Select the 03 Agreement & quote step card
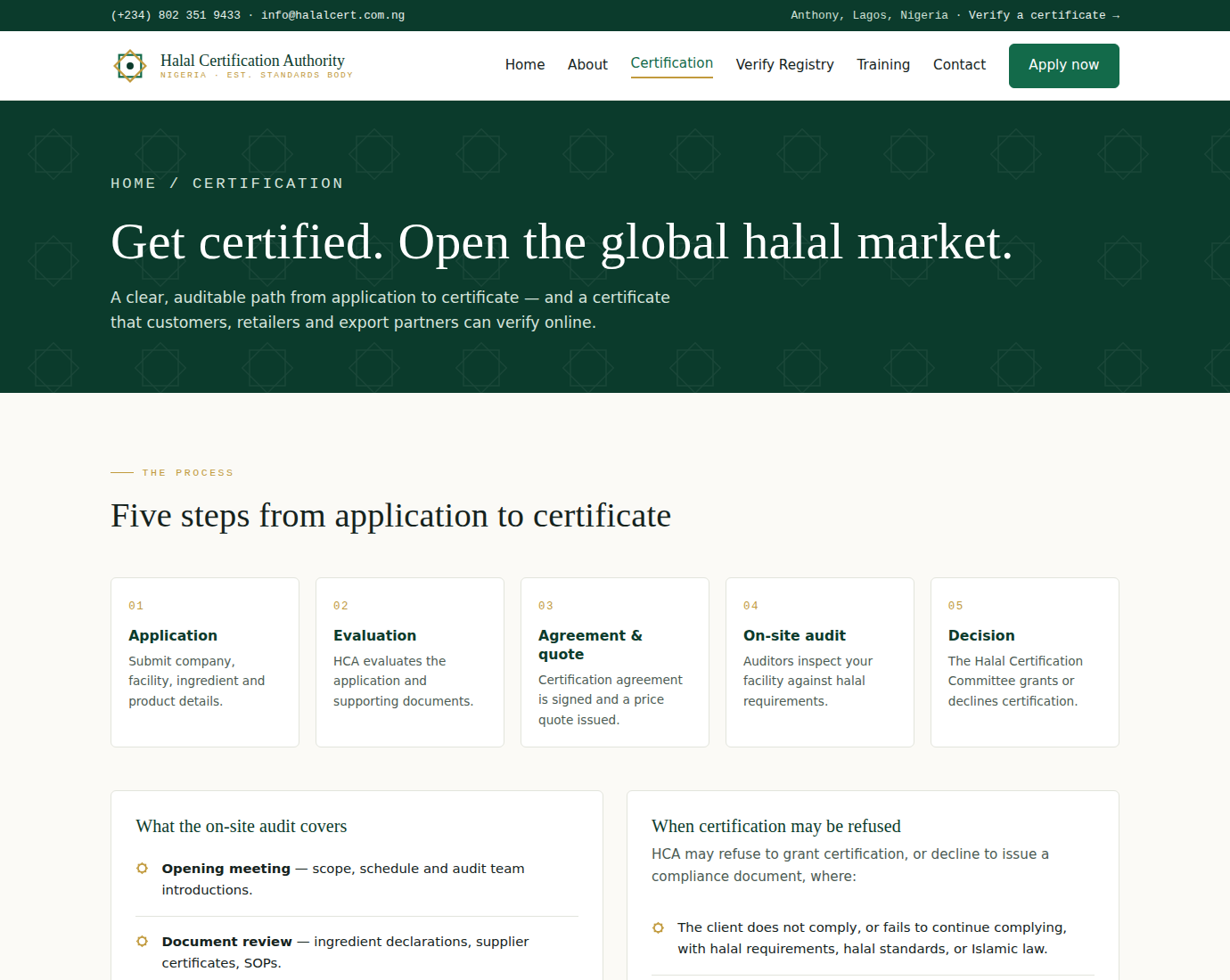The width and height of the screenshot is (1230, 980). [x=615, y=662]
